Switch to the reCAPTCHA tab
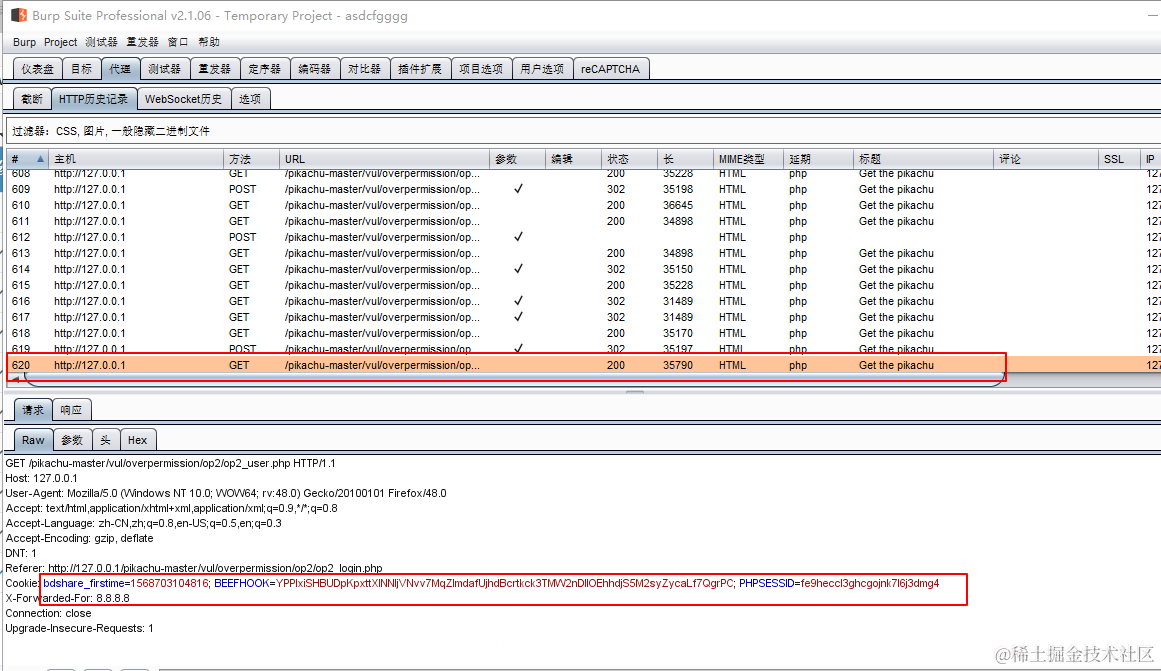This screenshot has height=671, width=1161. [610, 69]
